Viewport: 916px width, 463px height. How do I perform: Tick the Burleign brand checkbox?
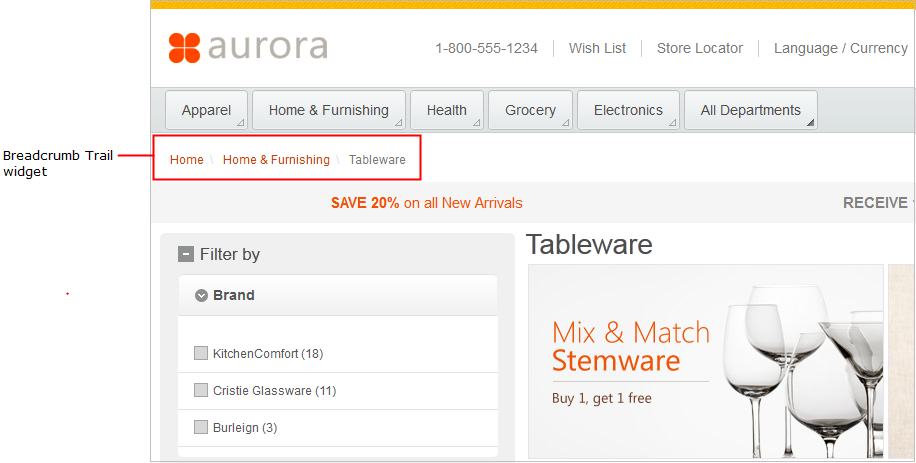pos(201,427)
